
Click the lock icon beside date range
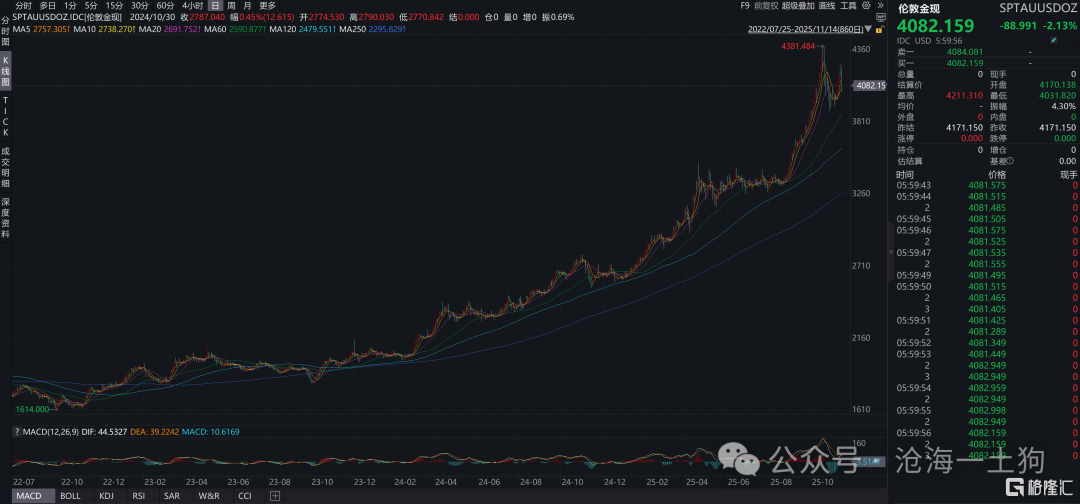[879, 28]
